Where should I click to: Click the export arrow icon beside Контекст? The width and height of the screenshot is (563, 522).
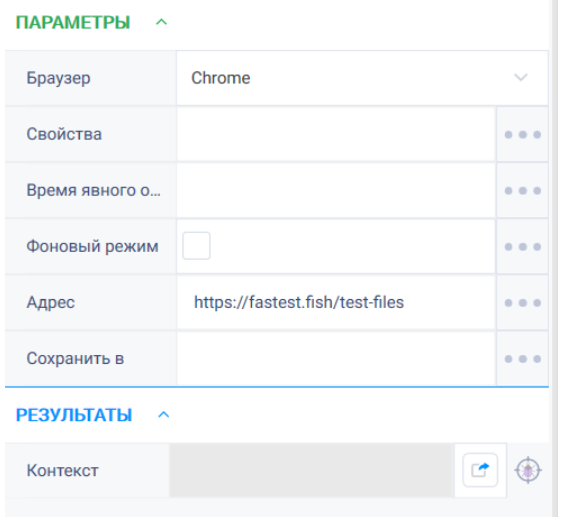pyautogui.click(x=480, y=470)
